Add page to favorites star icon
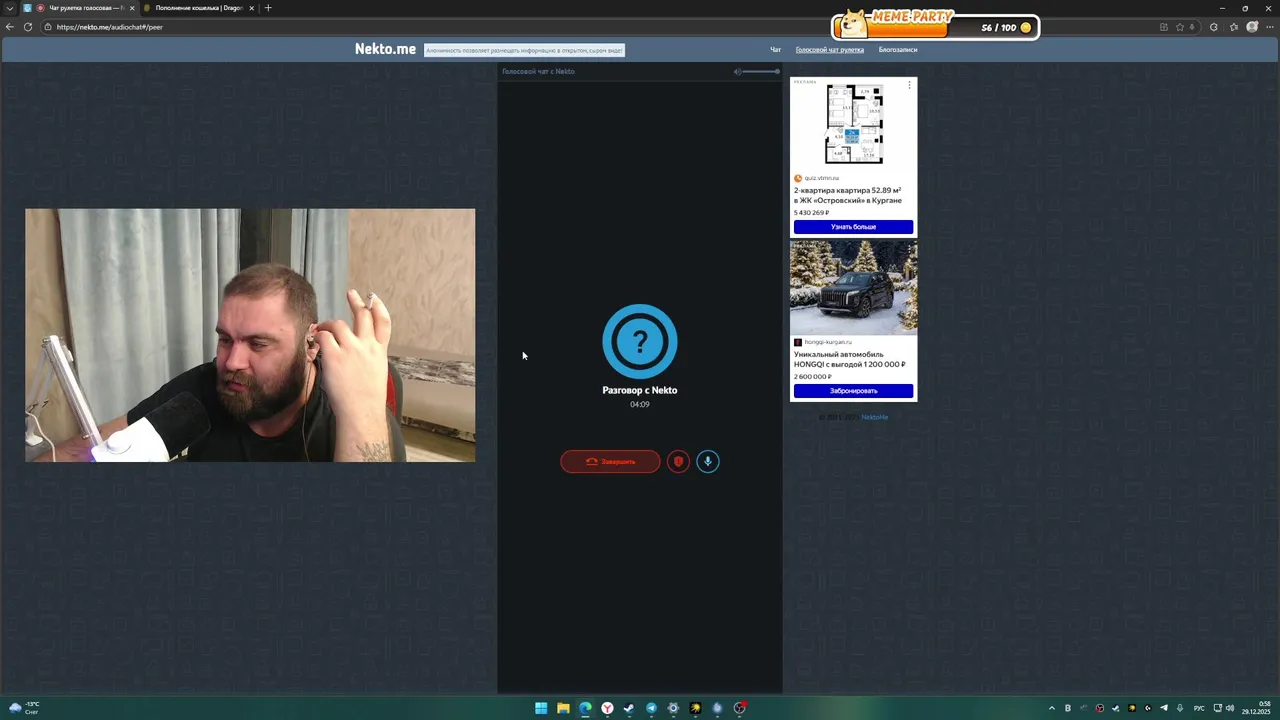The height and width of the screenshot is (720, 1280). tap(1180, 27)
